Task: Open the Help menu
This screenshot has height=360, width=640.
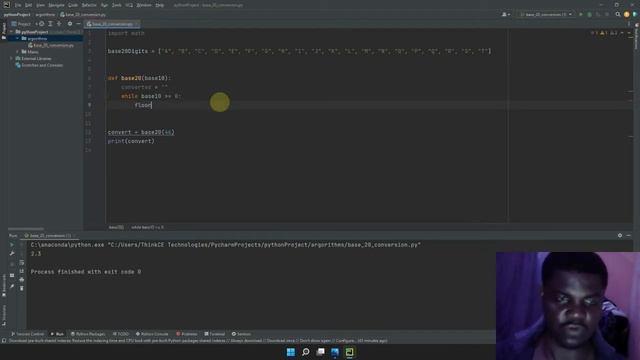Action: click(160, 5)
